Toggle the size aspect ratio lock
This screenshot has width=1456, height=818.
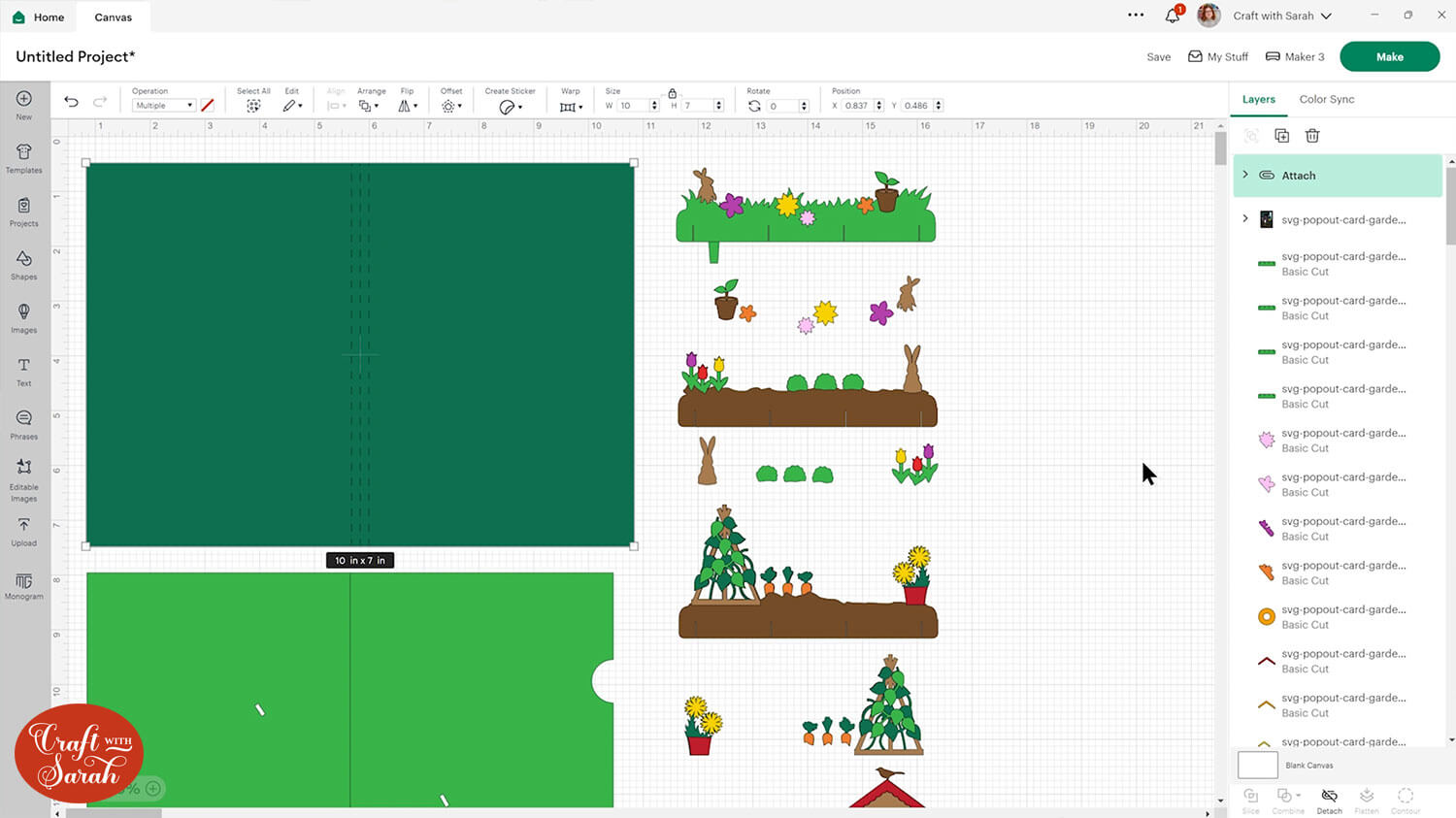coord(672,93)
